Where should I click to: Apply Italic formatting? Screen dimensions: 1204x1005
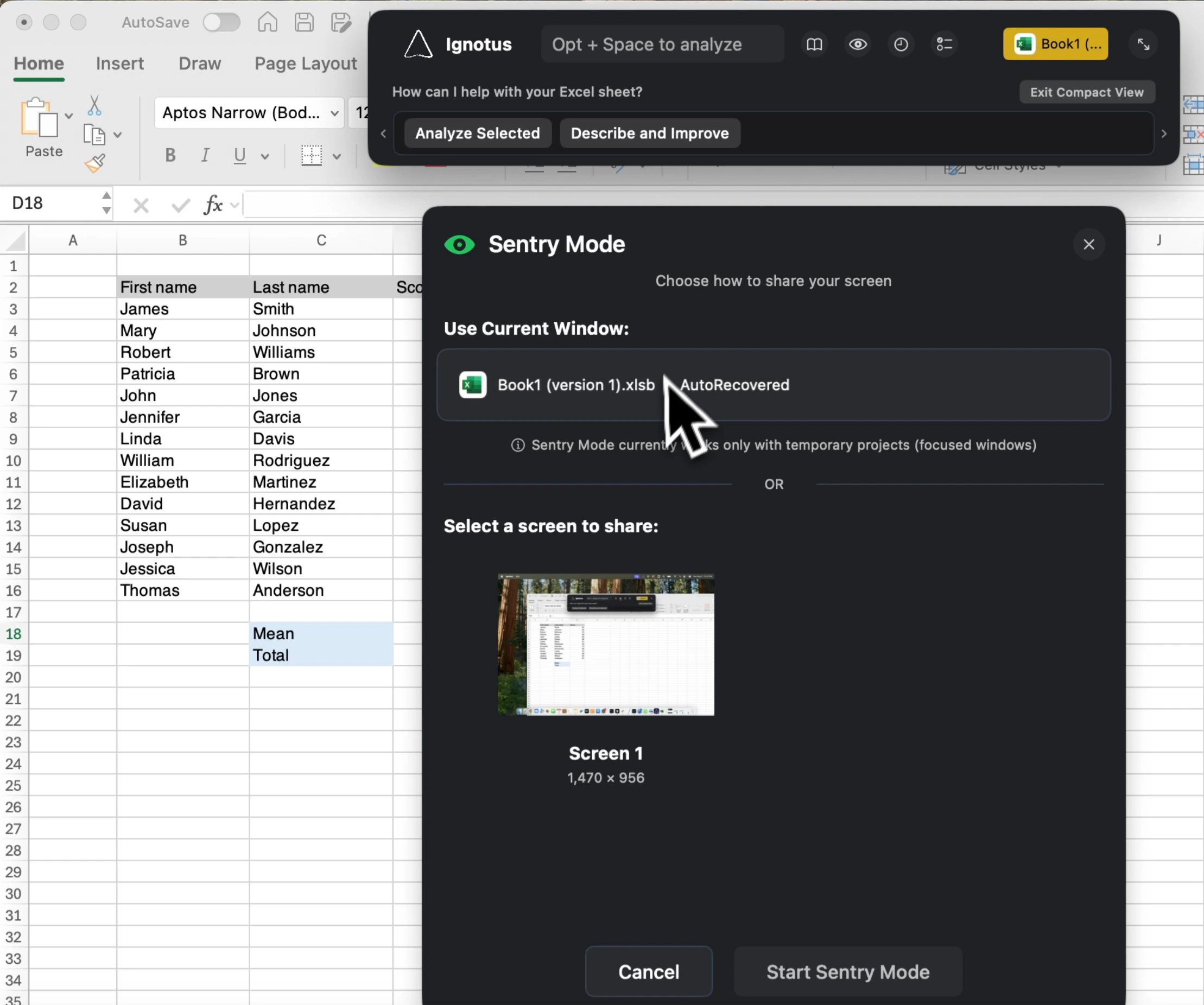[205, 155]
